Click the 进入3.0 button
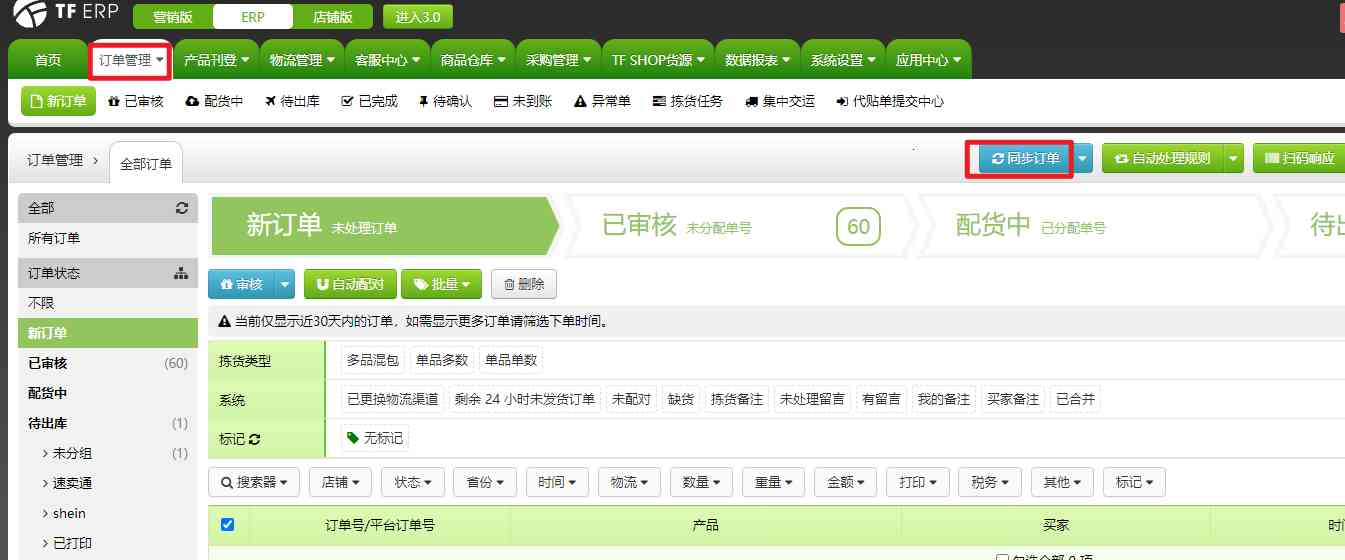The height and width of the screenshot is (560, 1345). [418, 17]
